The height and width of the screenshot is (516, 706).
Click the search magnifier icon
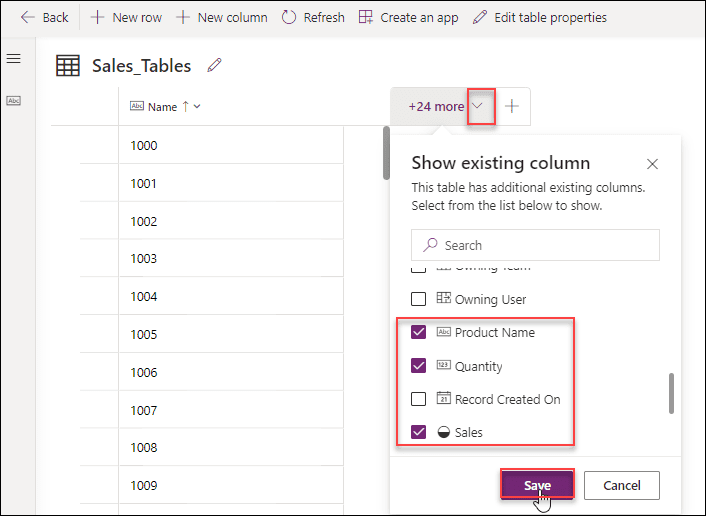coord(430,245)
